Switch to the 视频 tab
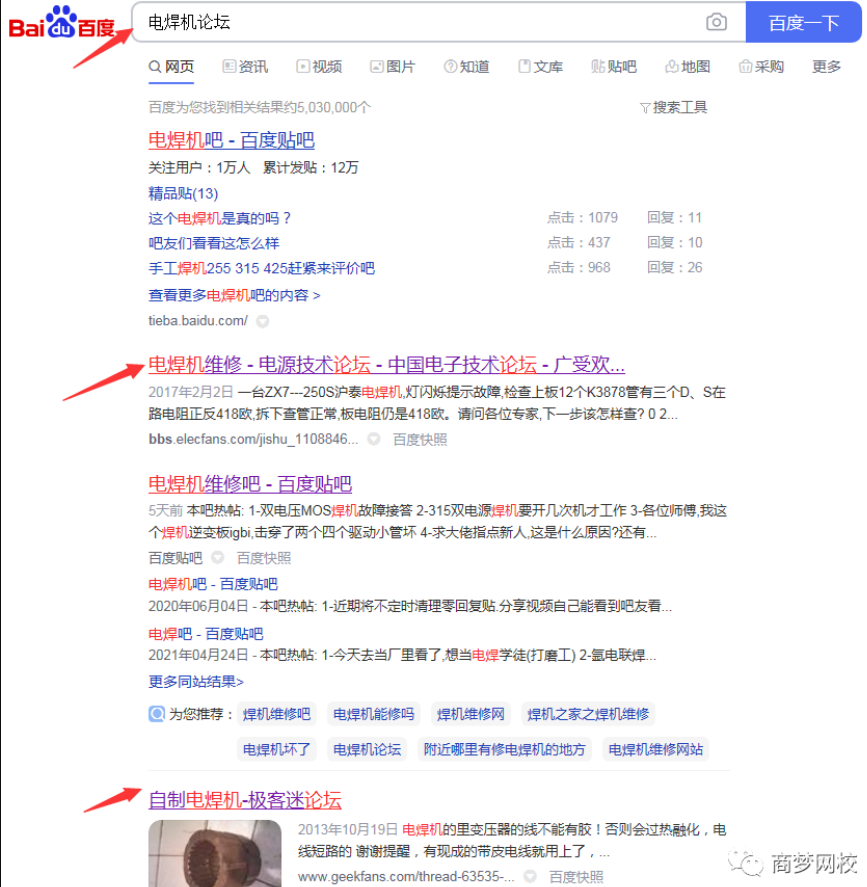867x887 pixels. pos(320,67)
